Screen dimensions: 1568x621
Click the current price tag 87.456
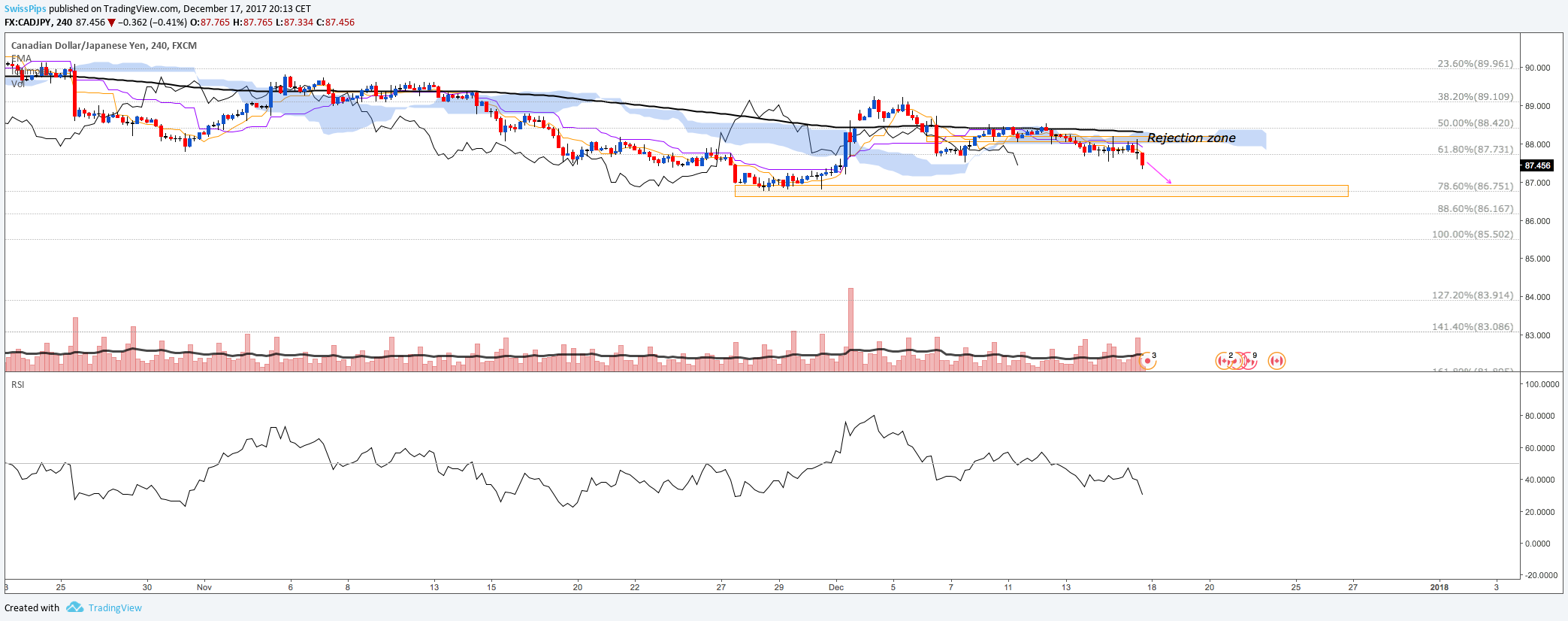coord(1537,165)
